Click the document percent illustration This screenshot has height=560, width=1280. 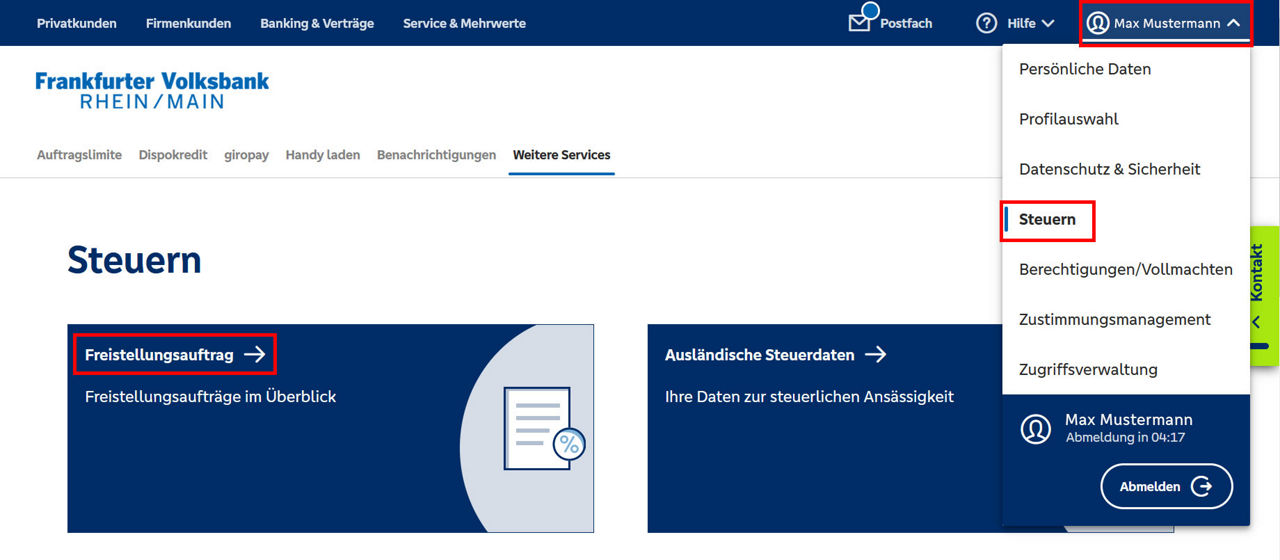(x=545, y=429)
